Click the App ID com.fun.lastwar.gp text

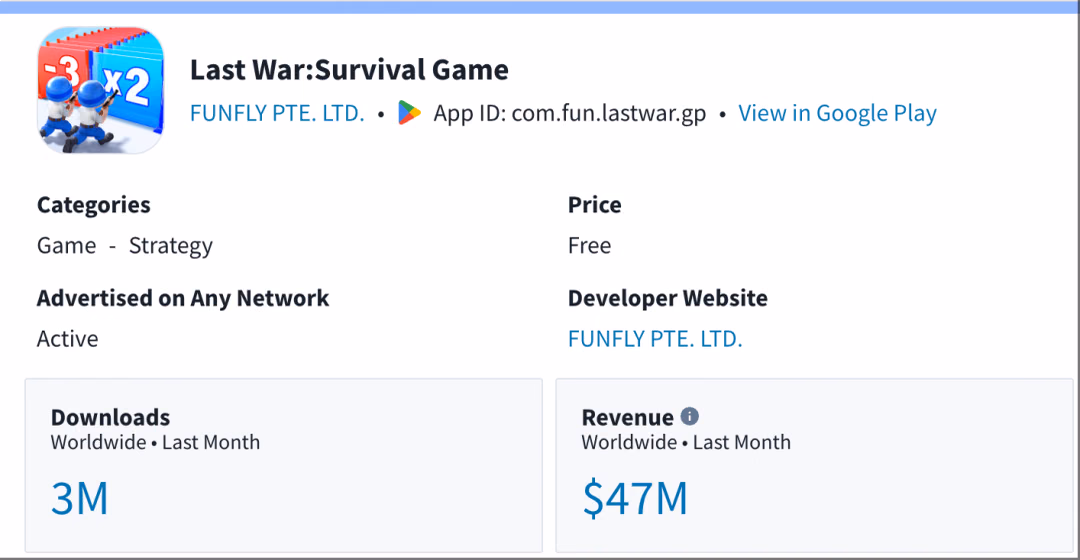(570, 113)
